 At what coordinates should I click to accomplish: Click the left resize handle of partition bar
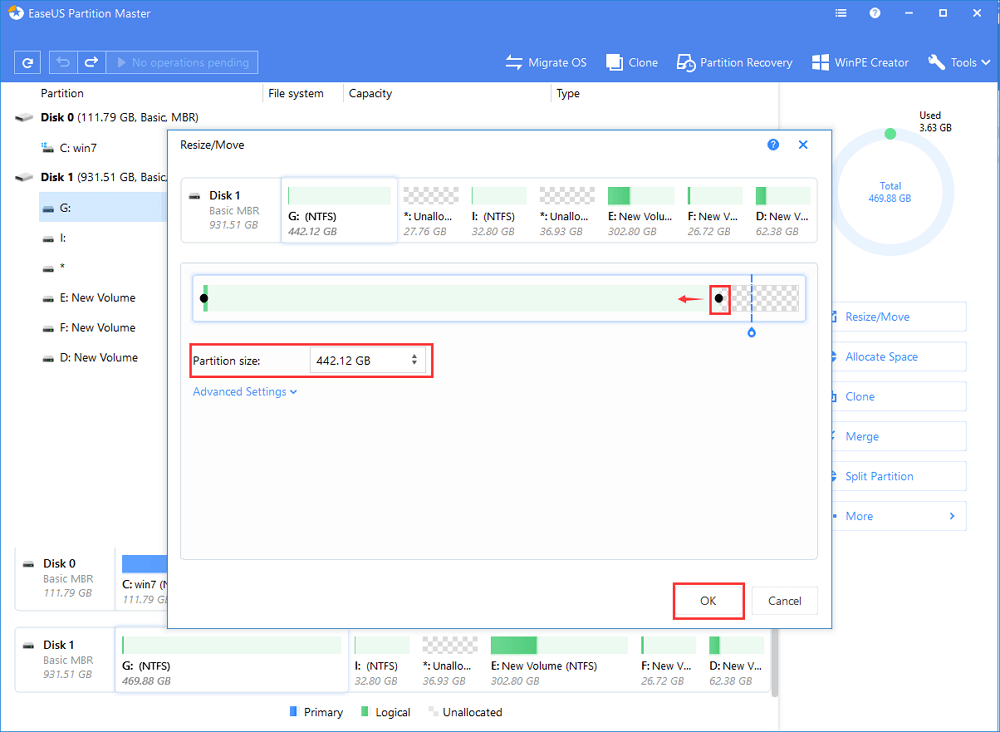(x=204, y=298)
